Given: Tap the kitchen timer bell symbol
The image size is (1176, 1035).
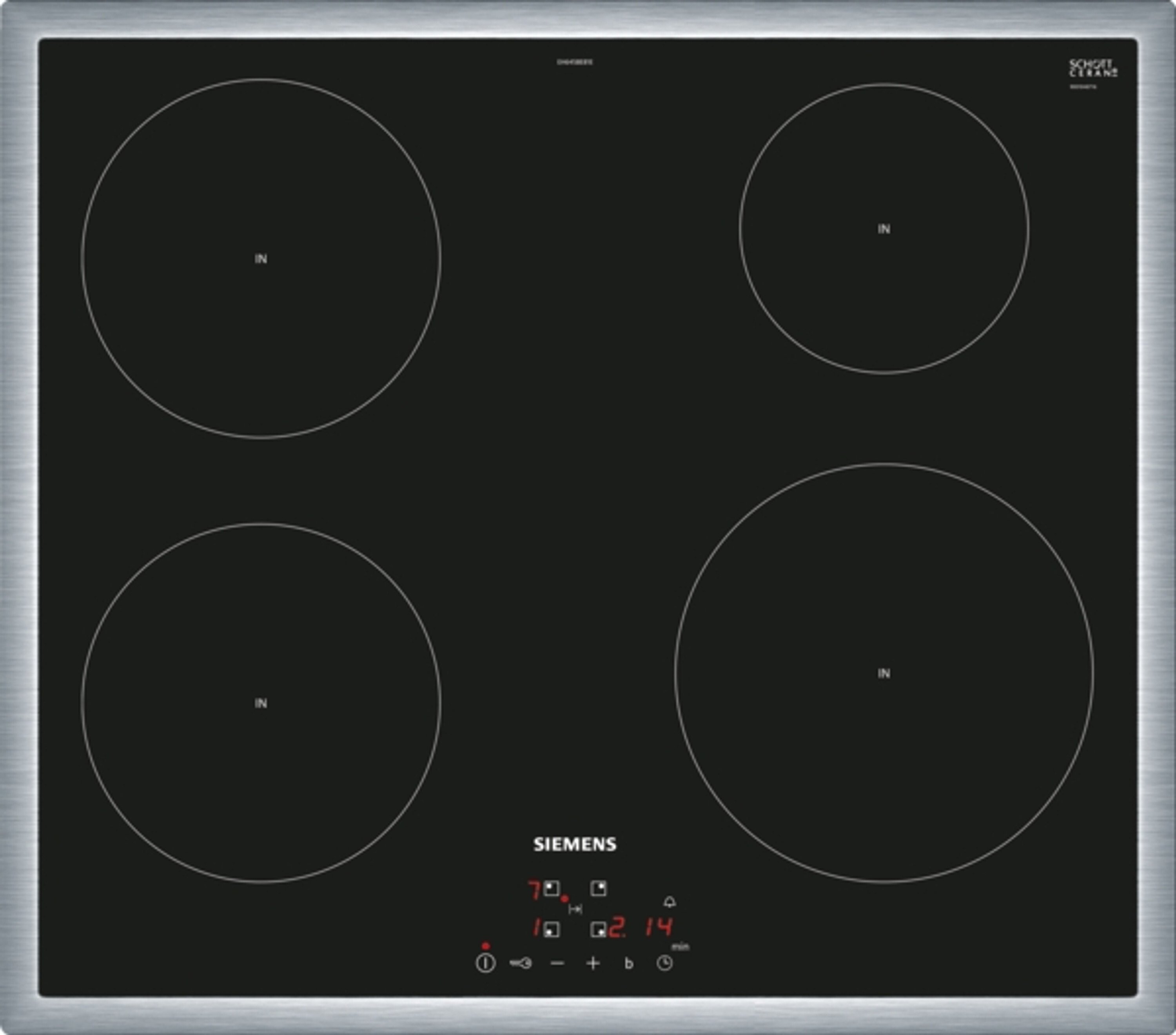Looking at the screenshot, I should point(669,902).
